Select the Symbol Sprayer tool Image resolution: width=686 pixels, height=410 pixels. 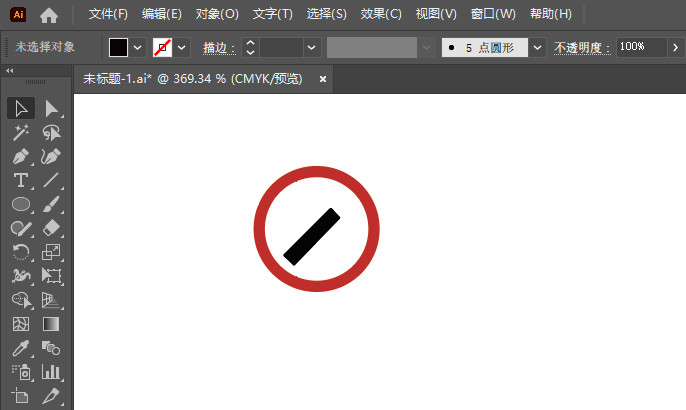point(21,372)
